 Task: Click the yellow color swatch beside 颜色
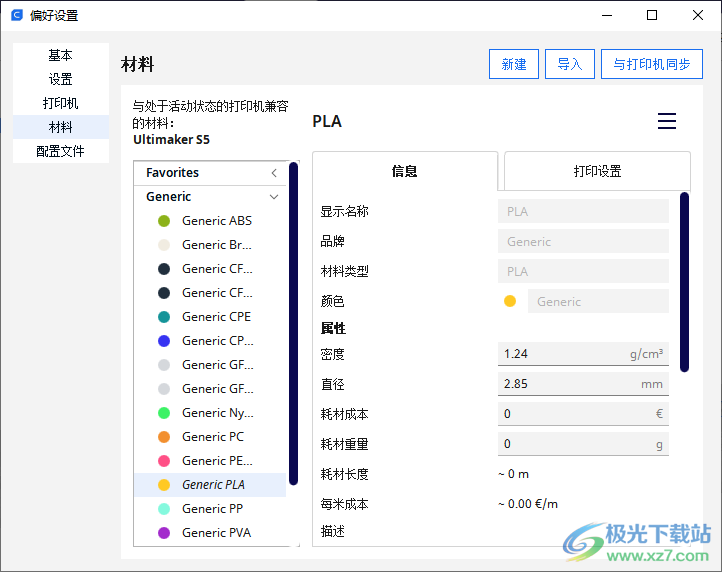pos(510,301)
